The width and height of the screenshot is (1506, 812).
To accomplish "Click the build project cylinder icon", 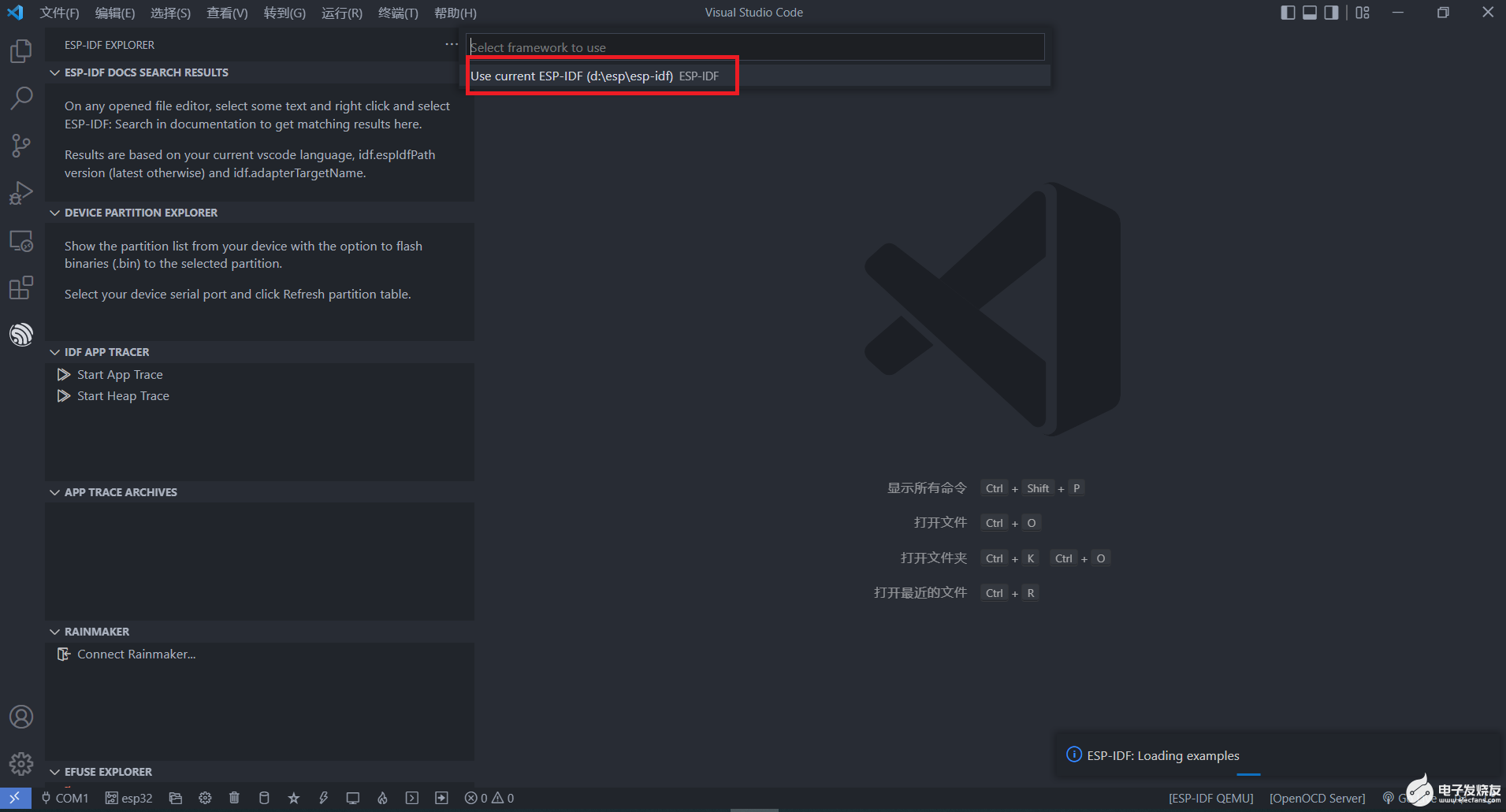I will pyautogui.click(x=264, y=798).
